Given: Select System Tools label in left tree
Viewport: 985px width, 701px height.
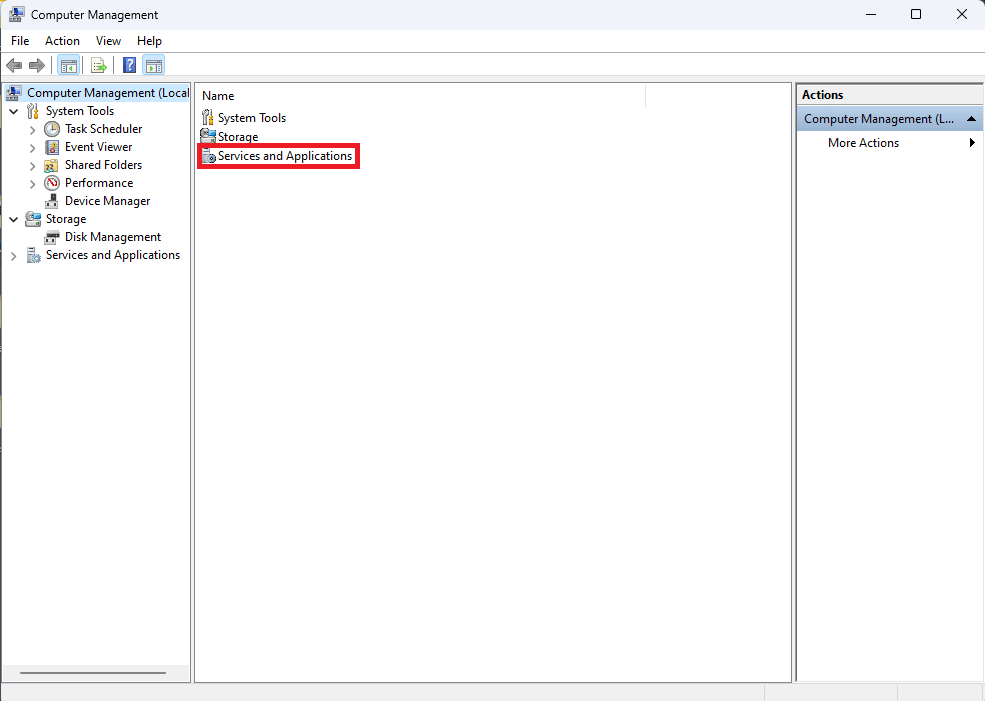Looking at the screenshot, I should [x=80, y=111].
